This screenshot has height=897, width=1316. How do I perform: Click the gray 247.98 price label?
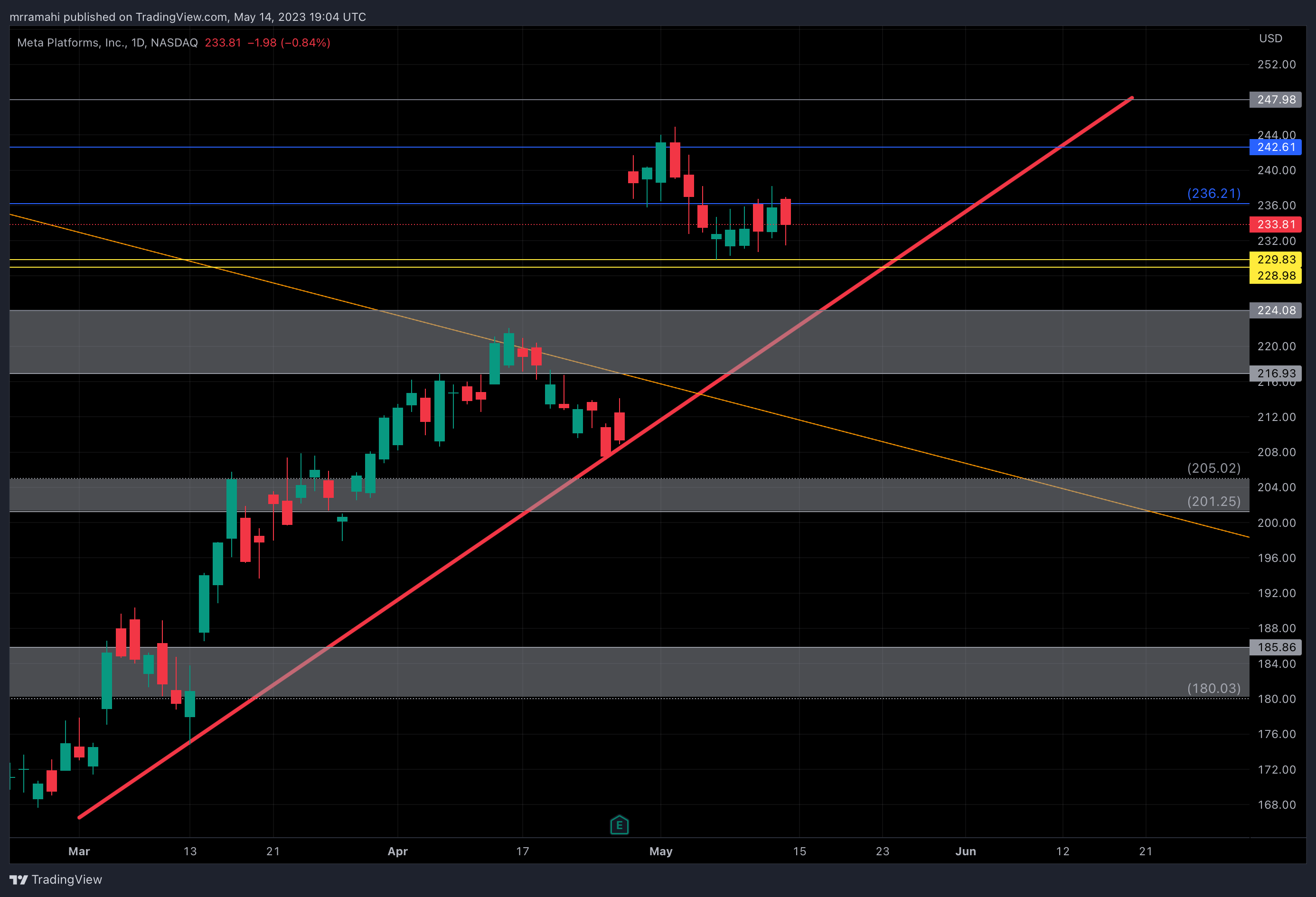pyautogui.click(x=1275, y=100)
